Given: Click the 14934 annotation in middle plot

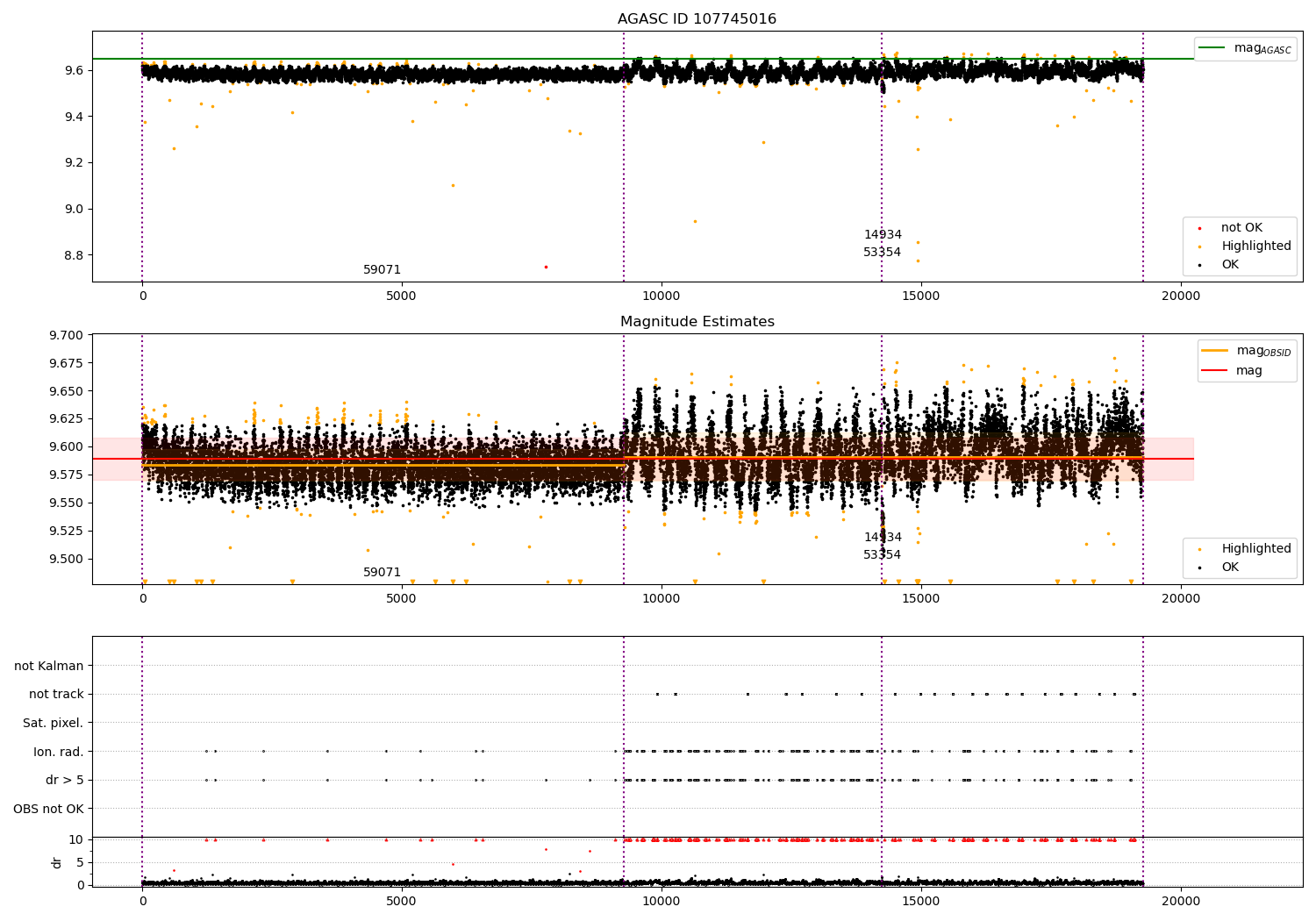Looking at the screenshot, I should pyautogui.click(x=883, y=538).
